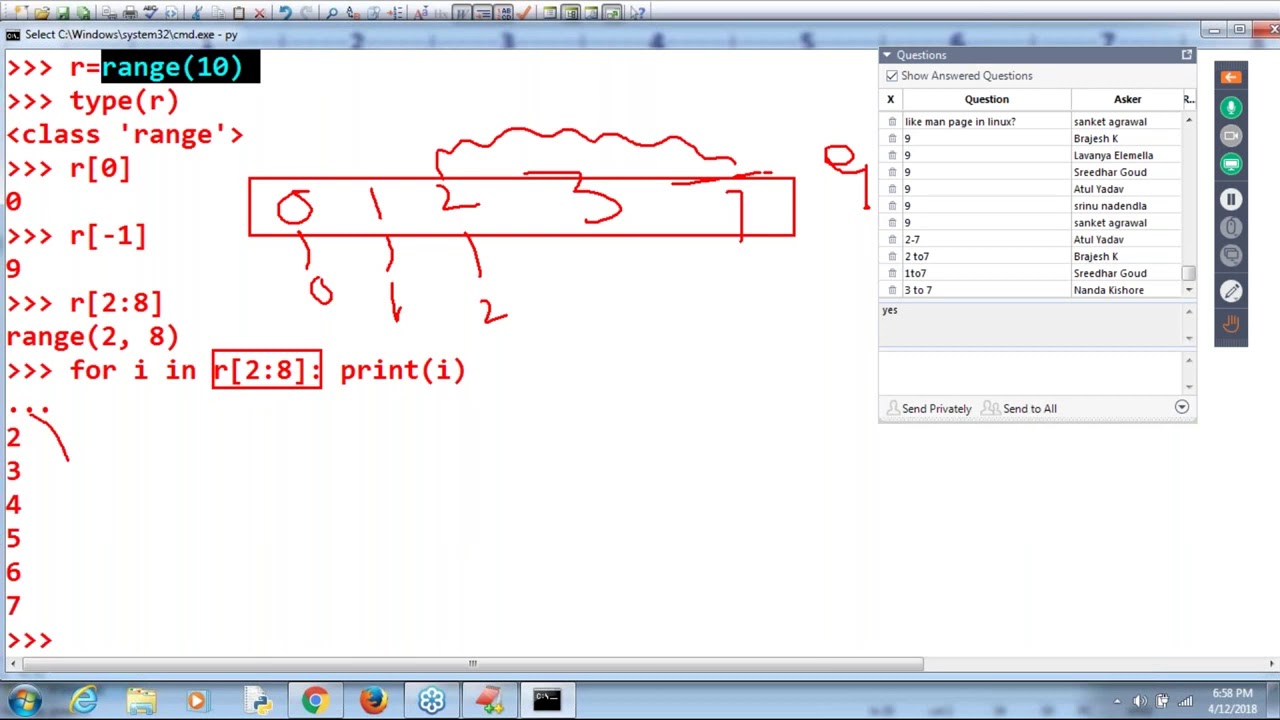Pause screen sharing with the pause button
This screenshot has height=720, width=1280.
pyautogui.click(x=1231, y=200)
